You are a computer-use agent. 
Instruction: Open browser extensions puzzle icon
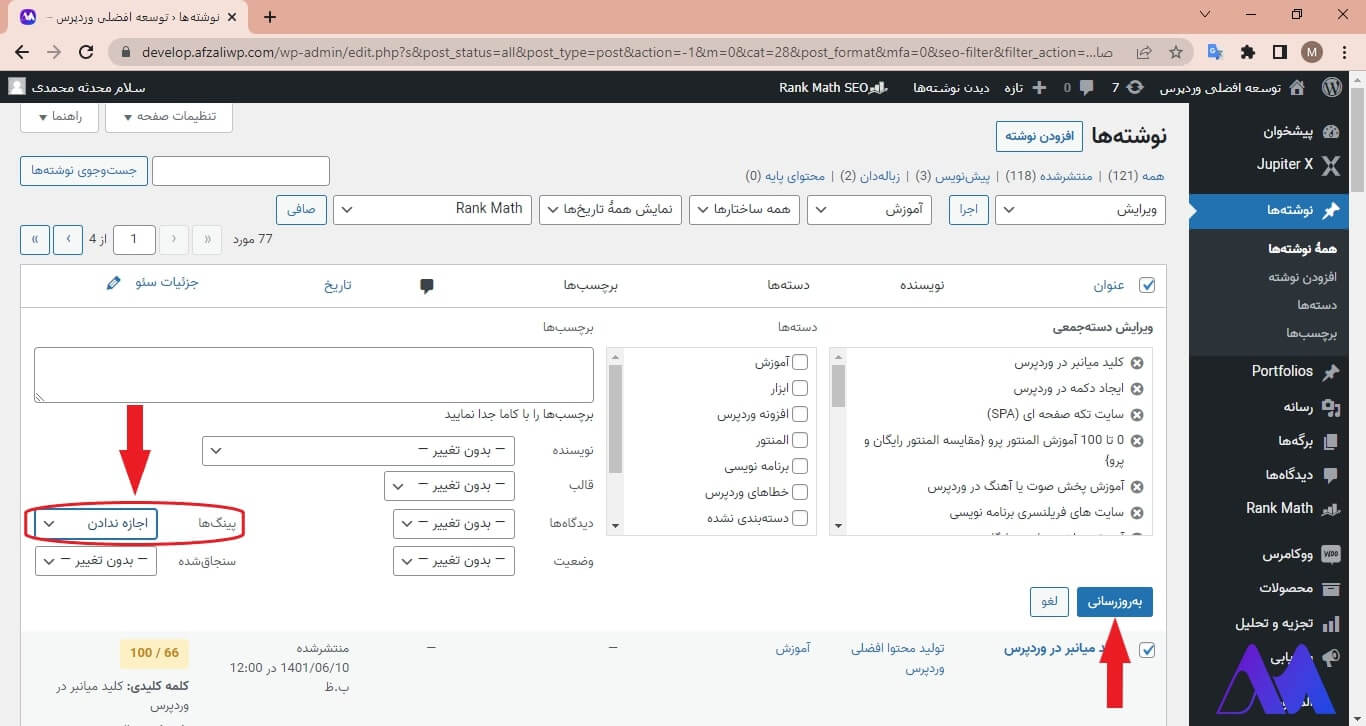[x=1248, y=52]
